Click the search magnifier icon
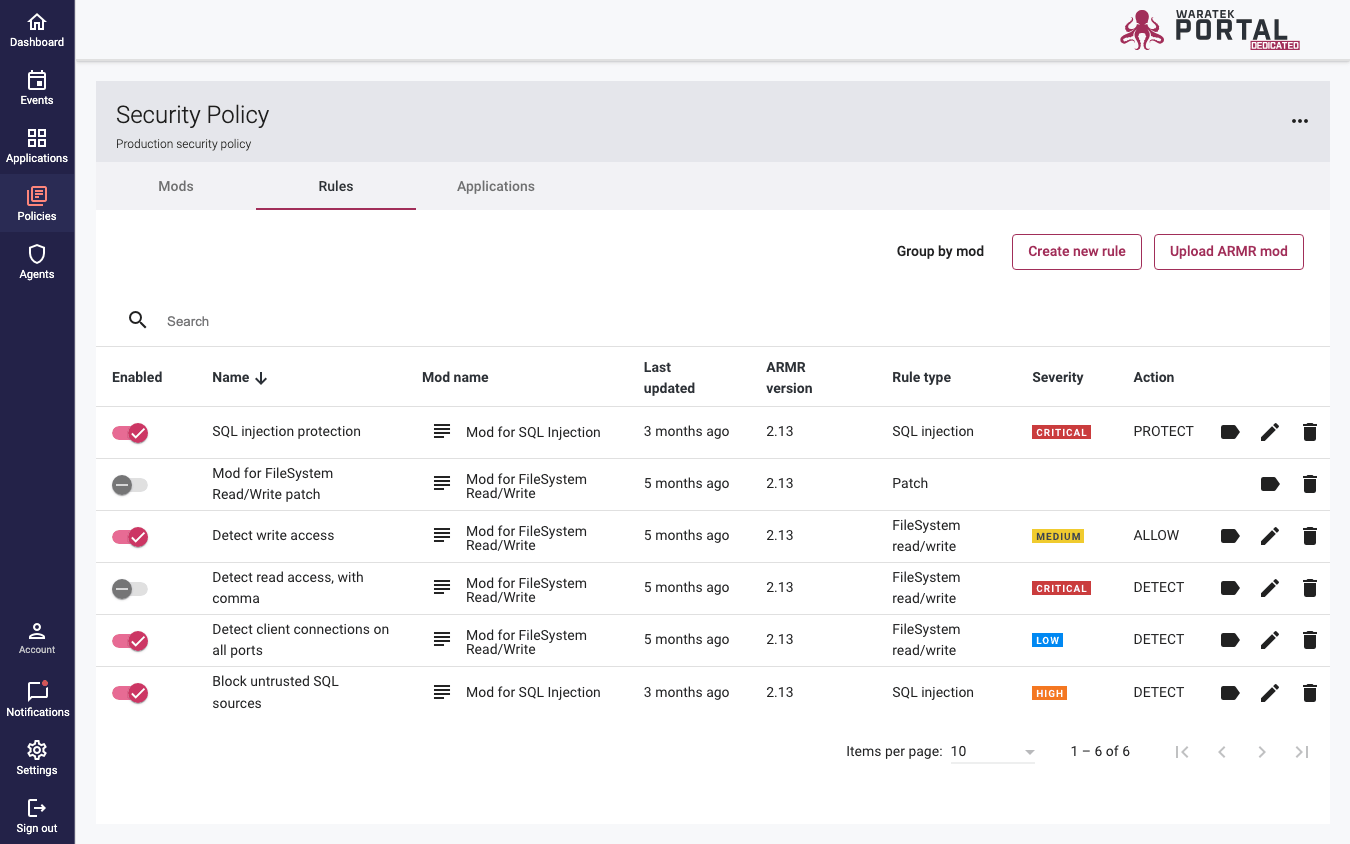This screenshot has height=844, width=1350. point(138,320)
